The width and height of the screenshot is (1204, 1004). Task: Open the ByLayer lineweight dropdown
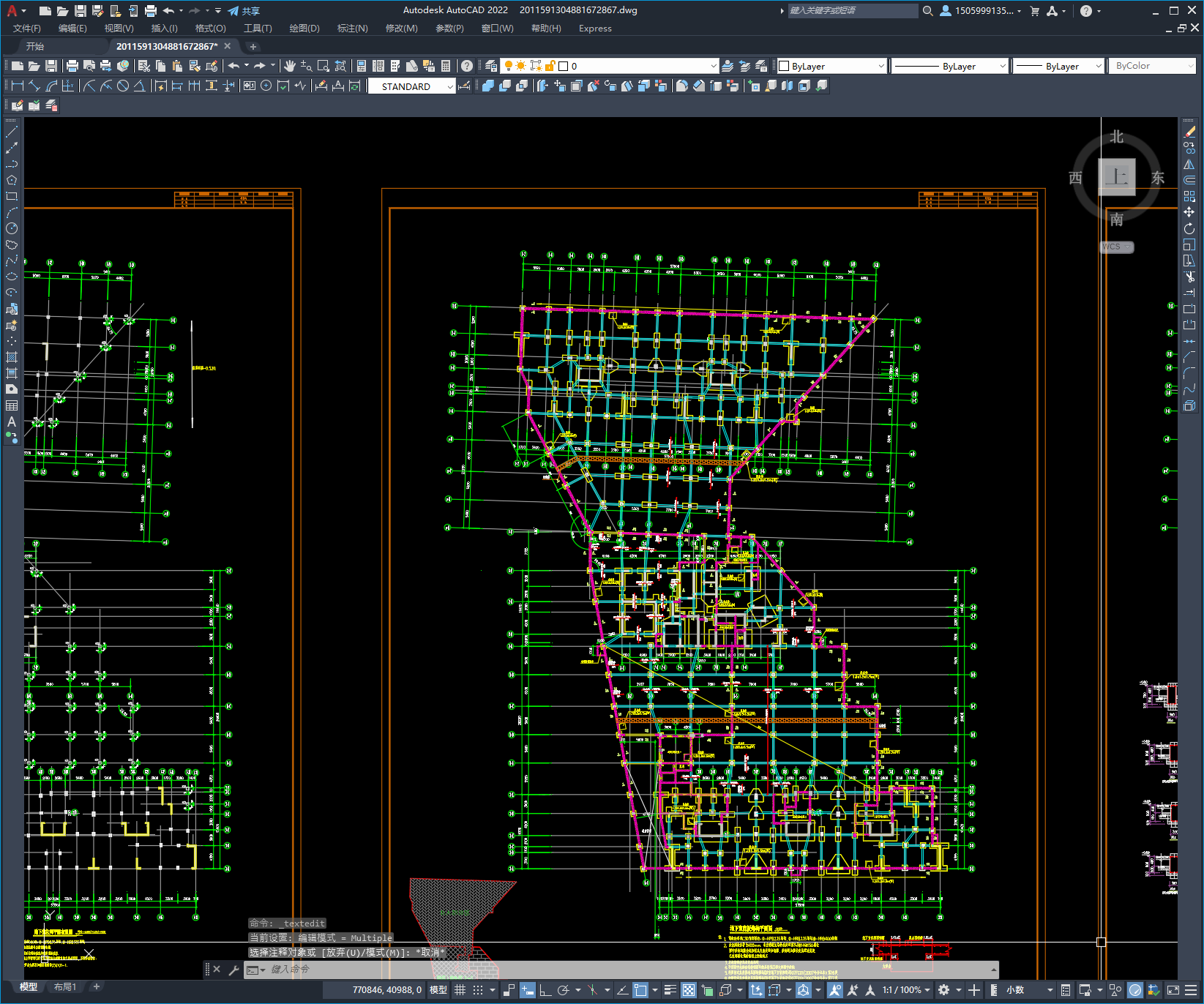(1058, 66)
